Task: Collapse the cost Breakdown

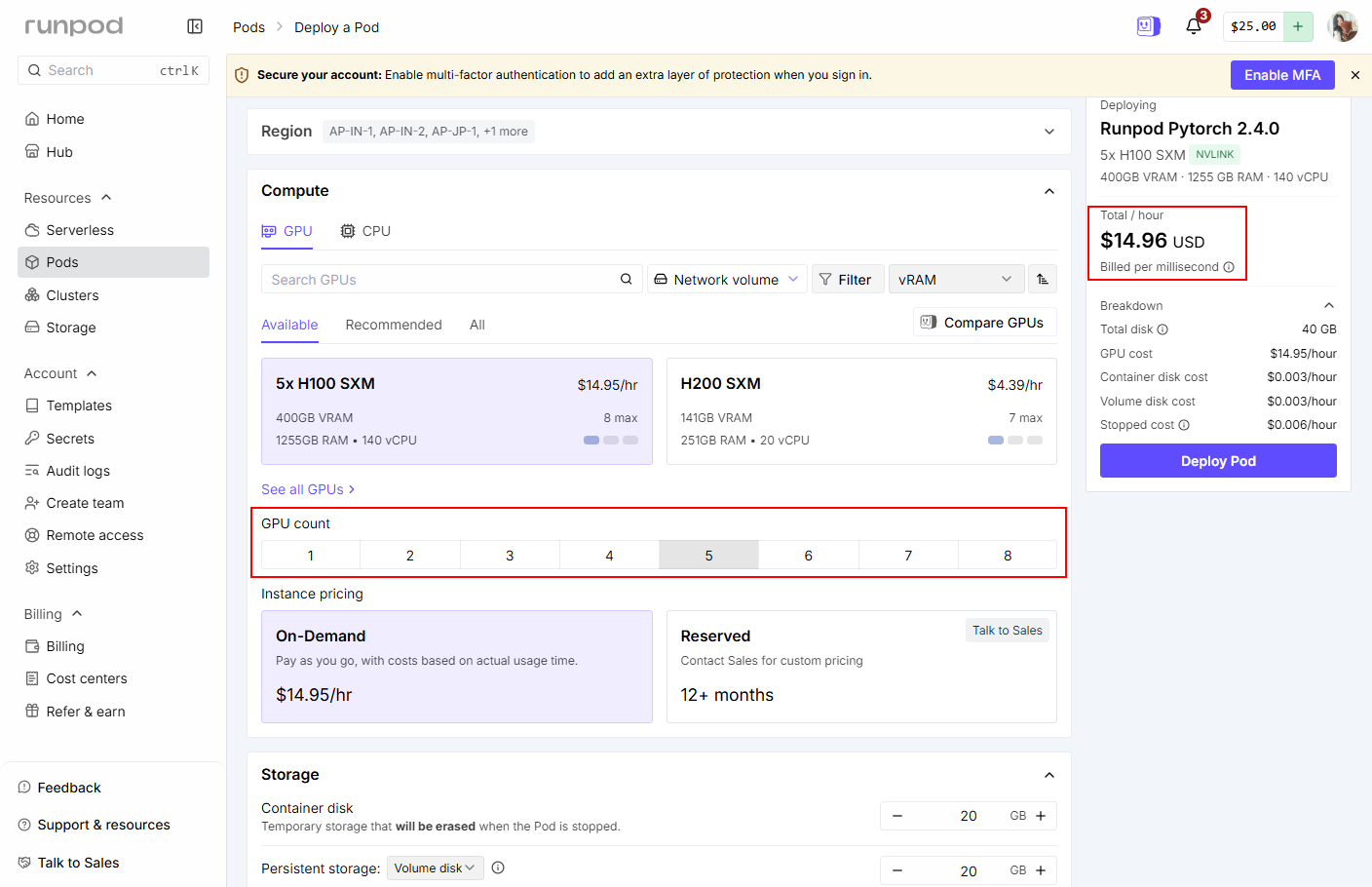Action: (x=1329, y=306)
